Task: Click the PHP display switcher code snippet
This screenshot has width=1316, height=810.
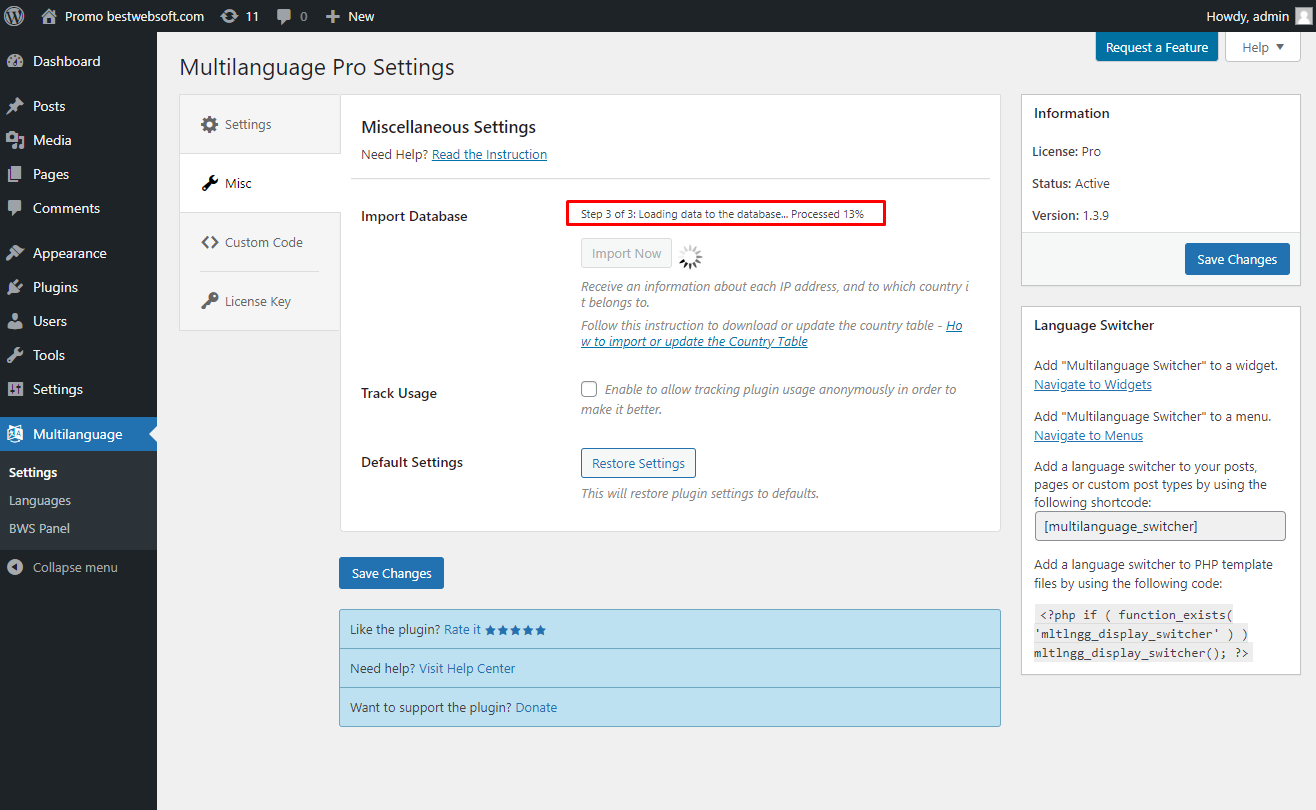Action: pos(1141,634)
